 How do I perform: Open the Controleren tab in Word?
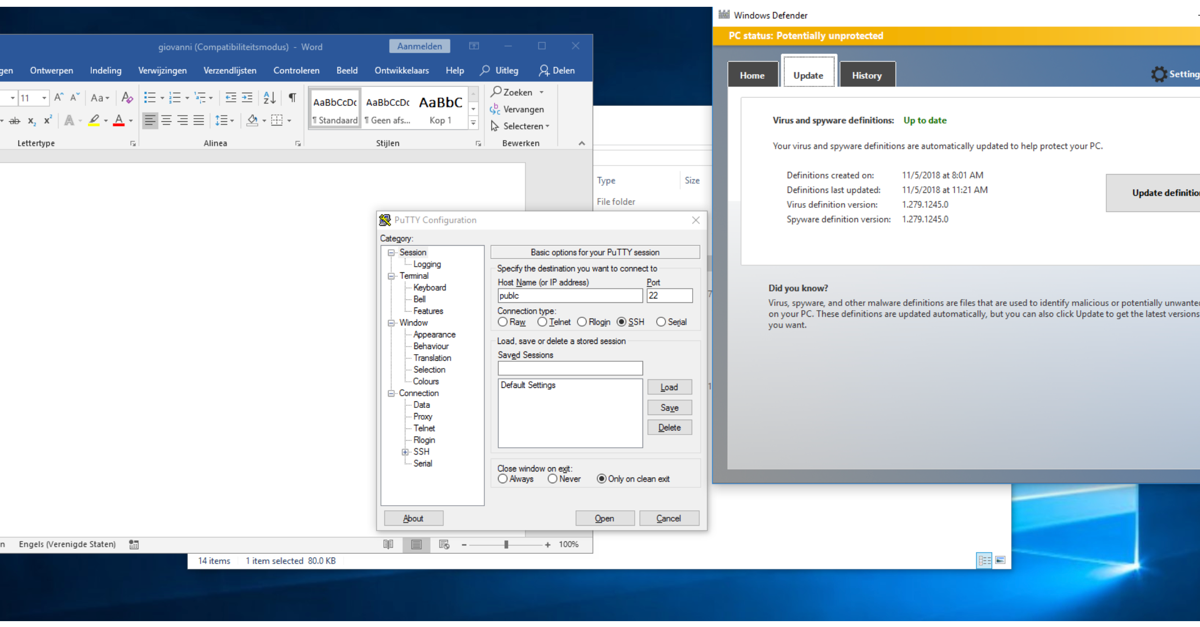[297, 71]
